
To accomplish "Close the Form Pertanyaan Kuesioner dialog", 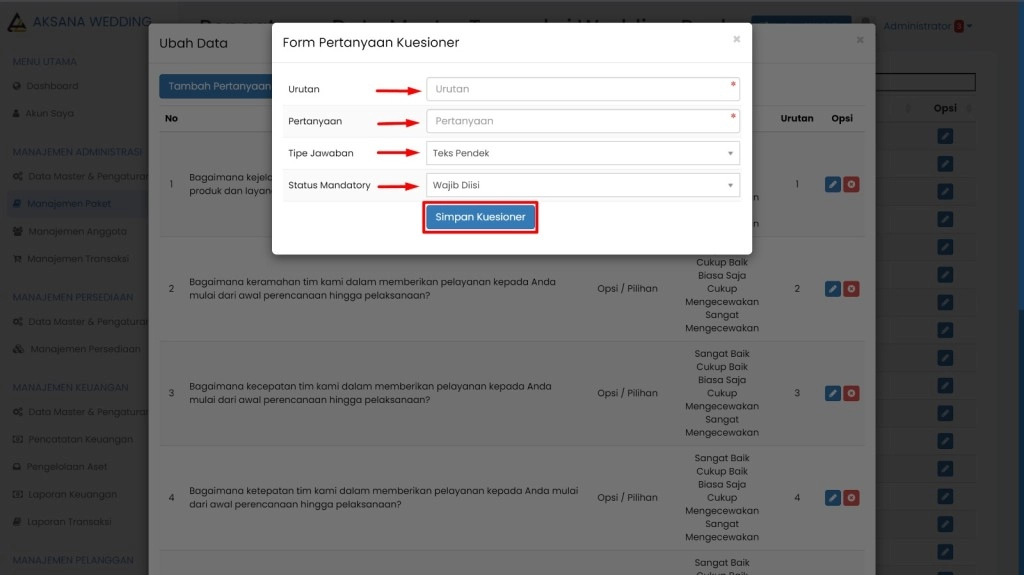I will pyautogui.click(x=737, y=40).
